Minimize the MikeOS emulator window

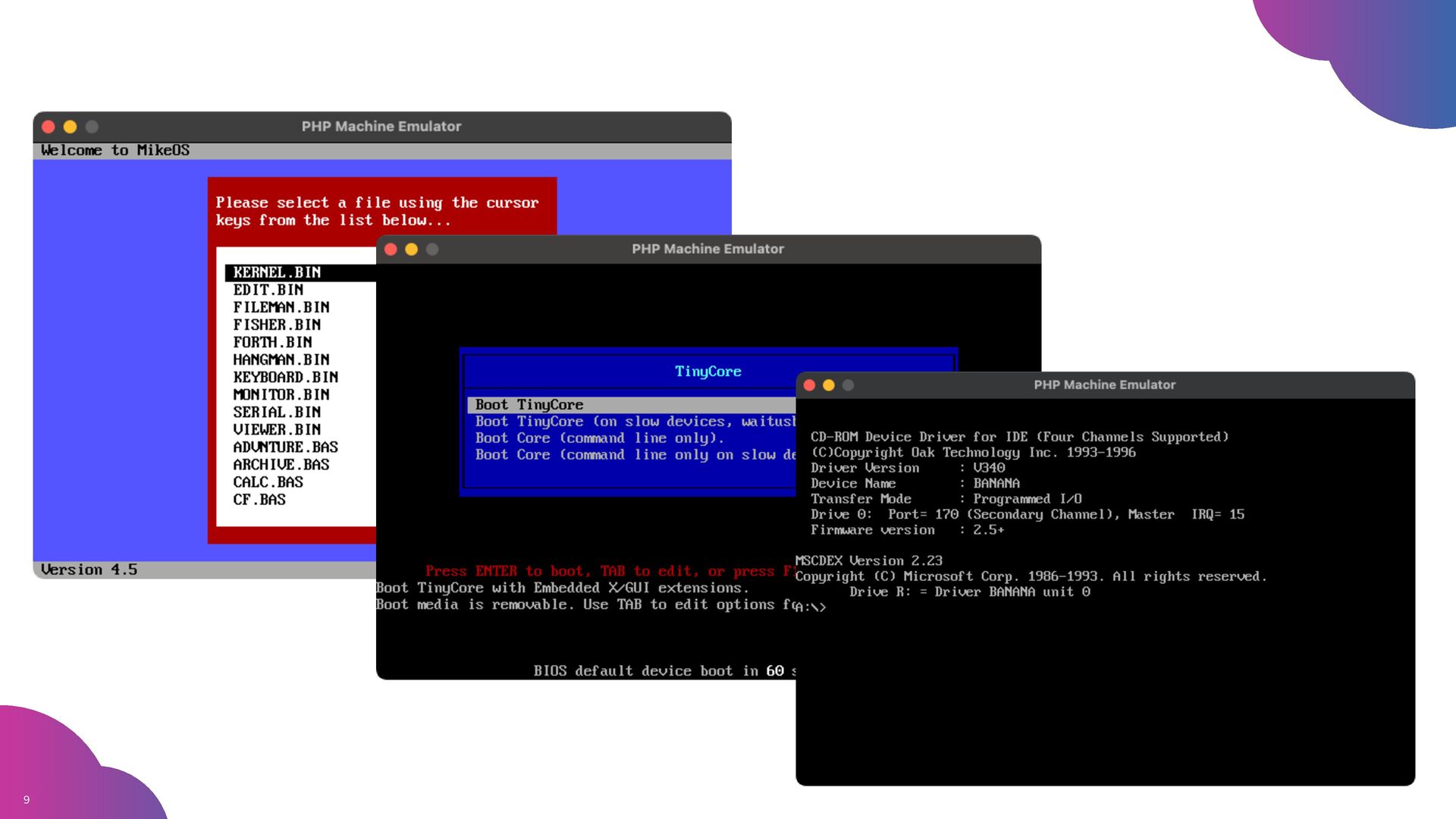[x=70, y=127]
